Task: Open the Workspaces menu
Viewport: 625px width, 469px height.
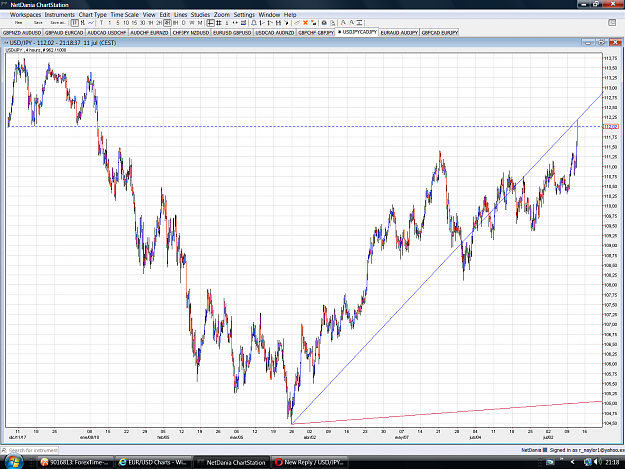Action: (x=26, y=15)
